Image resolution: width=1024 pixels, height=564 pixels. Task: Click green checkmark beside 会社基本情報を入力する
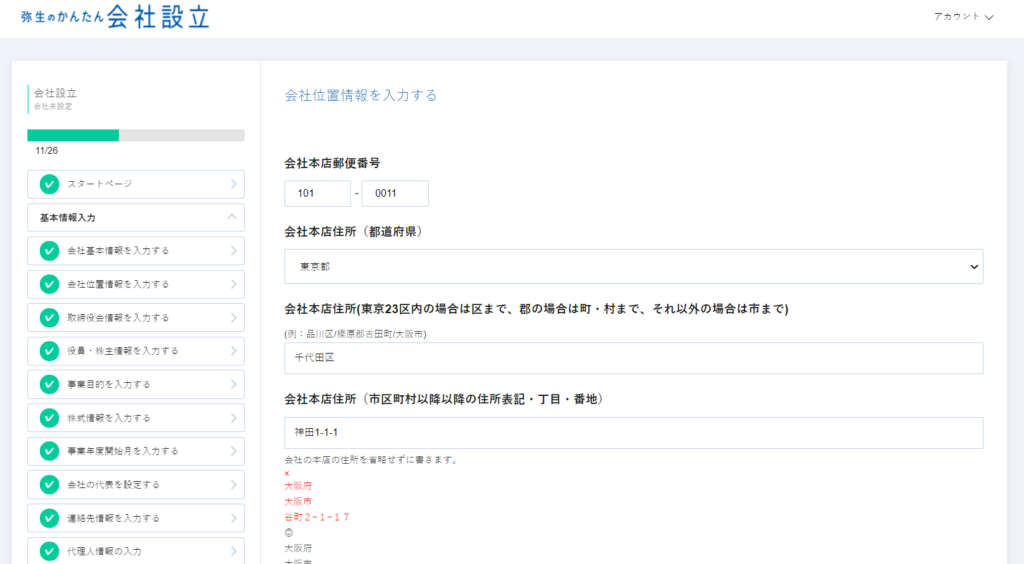[49, 251]
